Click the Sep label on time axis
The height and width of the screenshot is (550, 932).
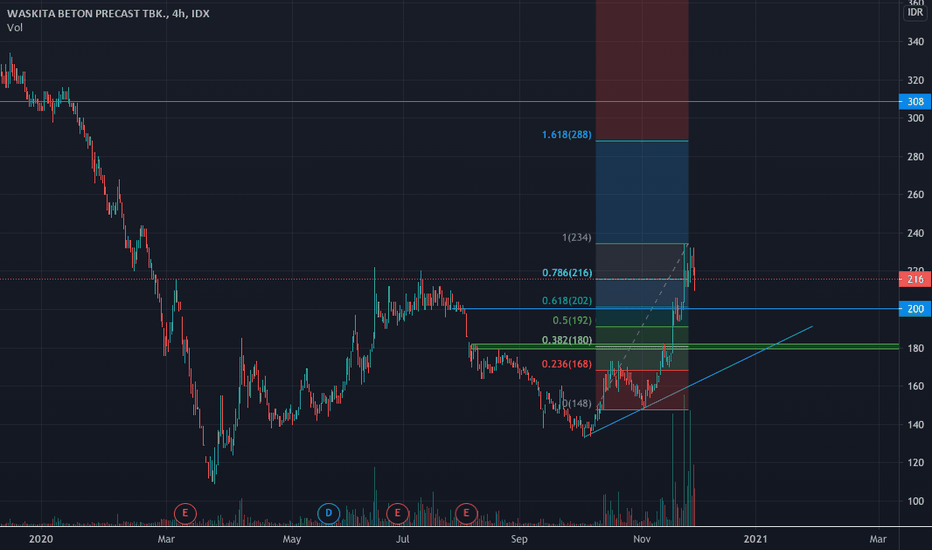519,539
